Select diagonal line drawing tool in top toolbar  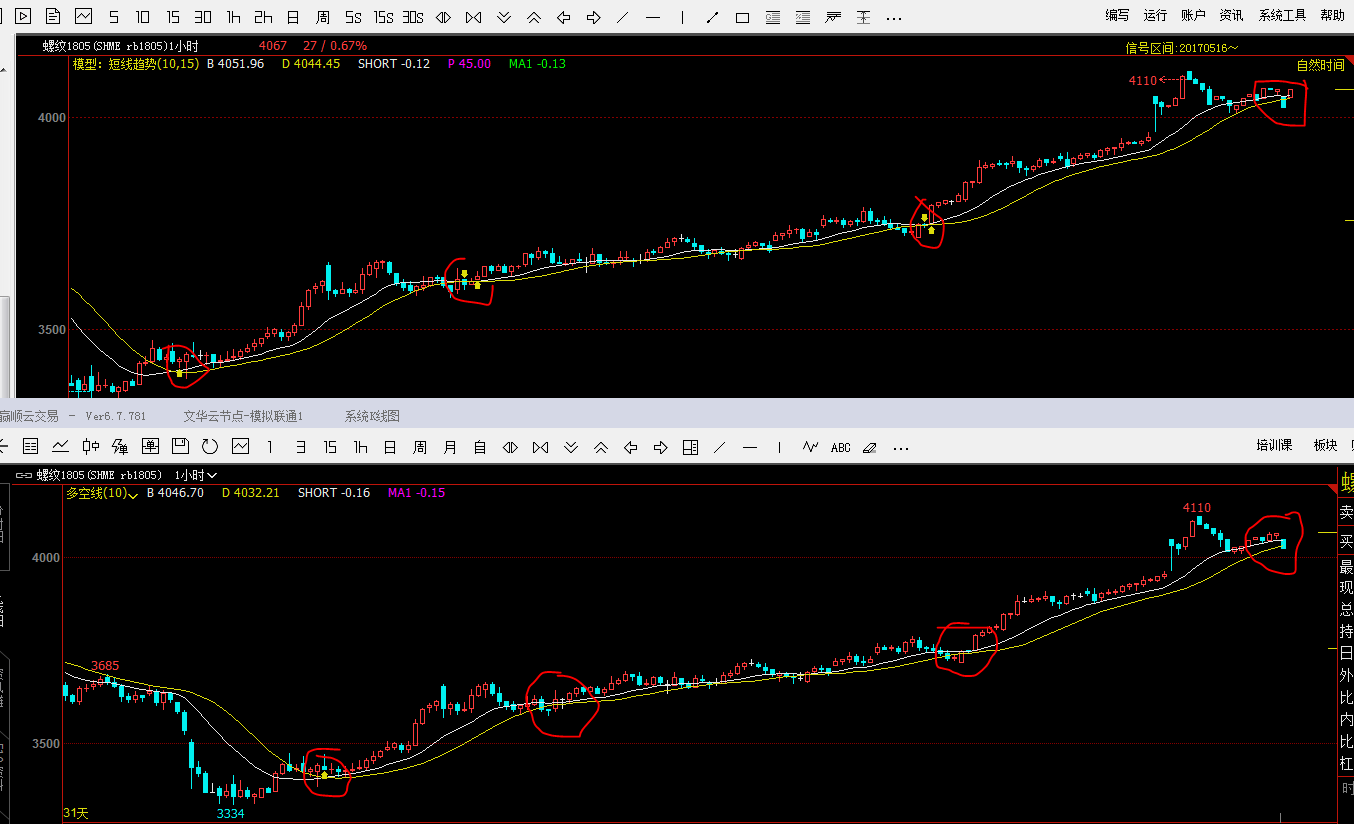click(x=623, y=17)
